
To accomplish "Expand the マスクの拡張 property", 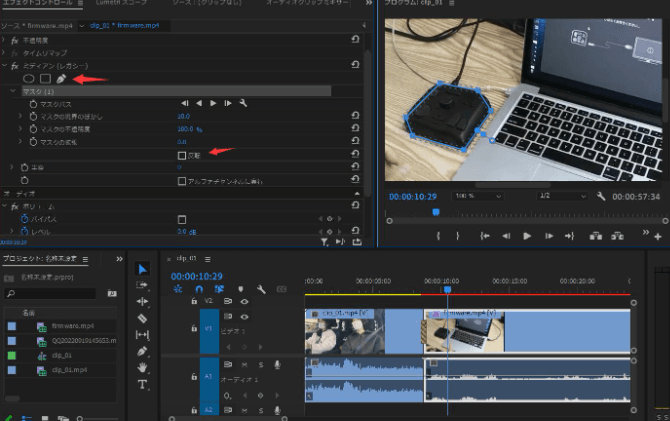I will (21, 142).
